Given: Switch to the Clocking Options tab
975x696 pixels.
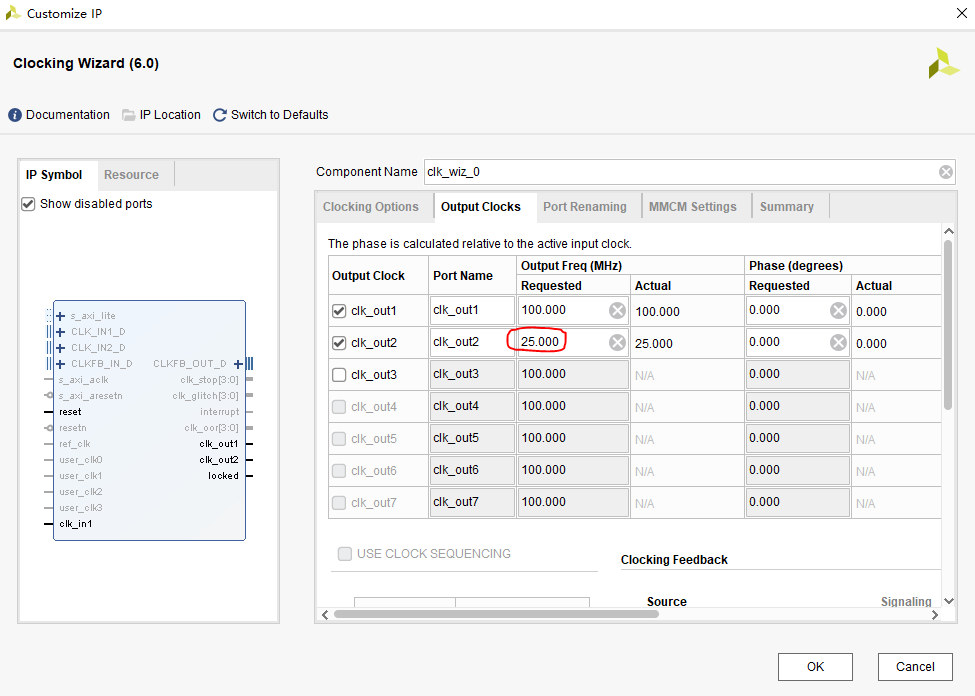Looking at the screenshot, I should click(x=371, y=207).
